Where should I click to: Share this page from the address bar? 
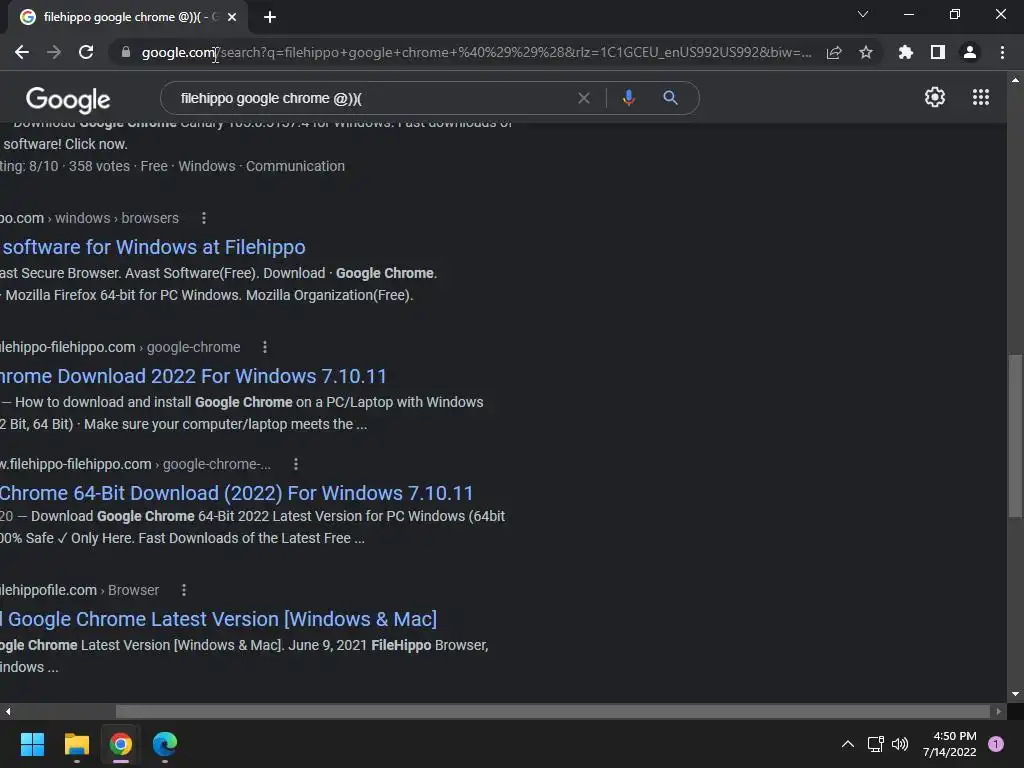click(834, 52)
